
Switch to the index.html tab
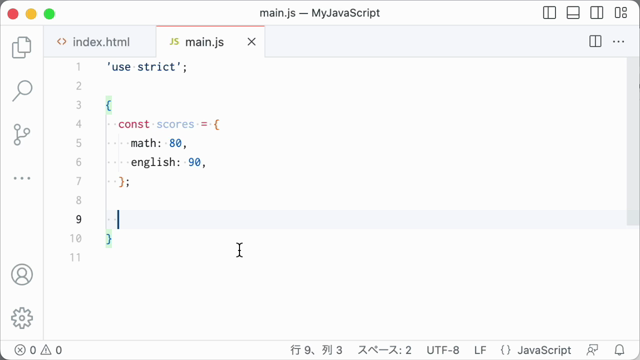point(100,42)
